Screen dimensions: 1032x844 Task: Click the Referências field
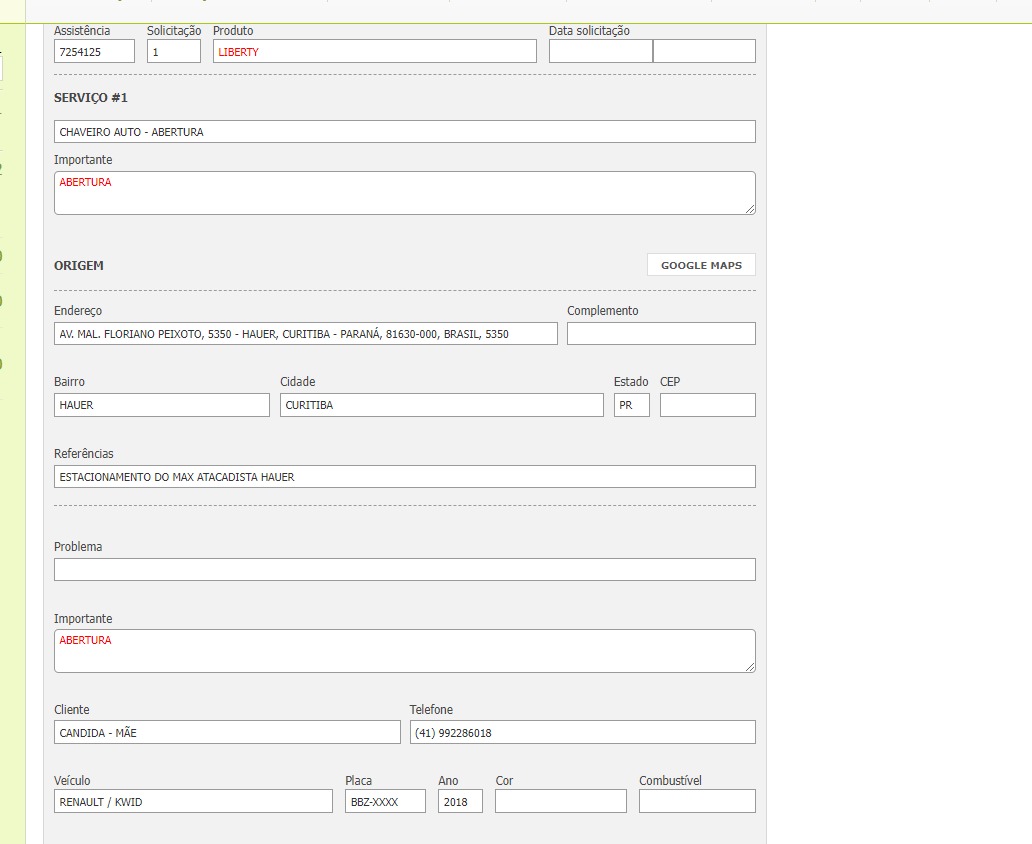pyautogui.click(x=404, y=477)
